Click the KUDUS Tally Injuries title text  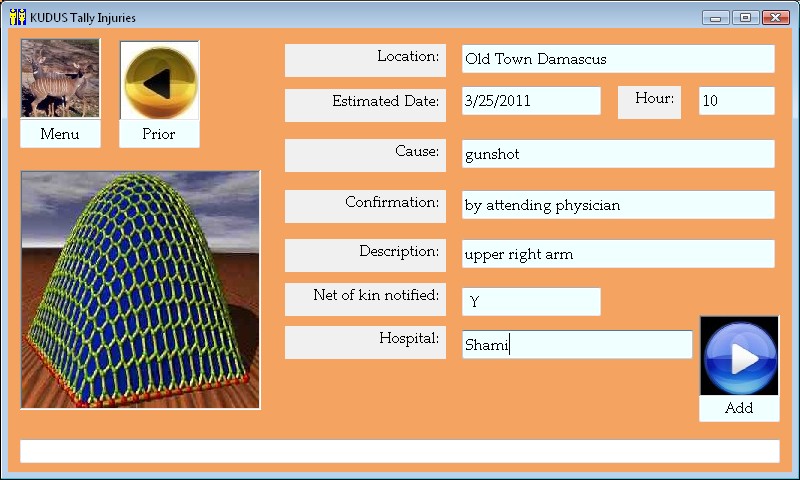83,18
